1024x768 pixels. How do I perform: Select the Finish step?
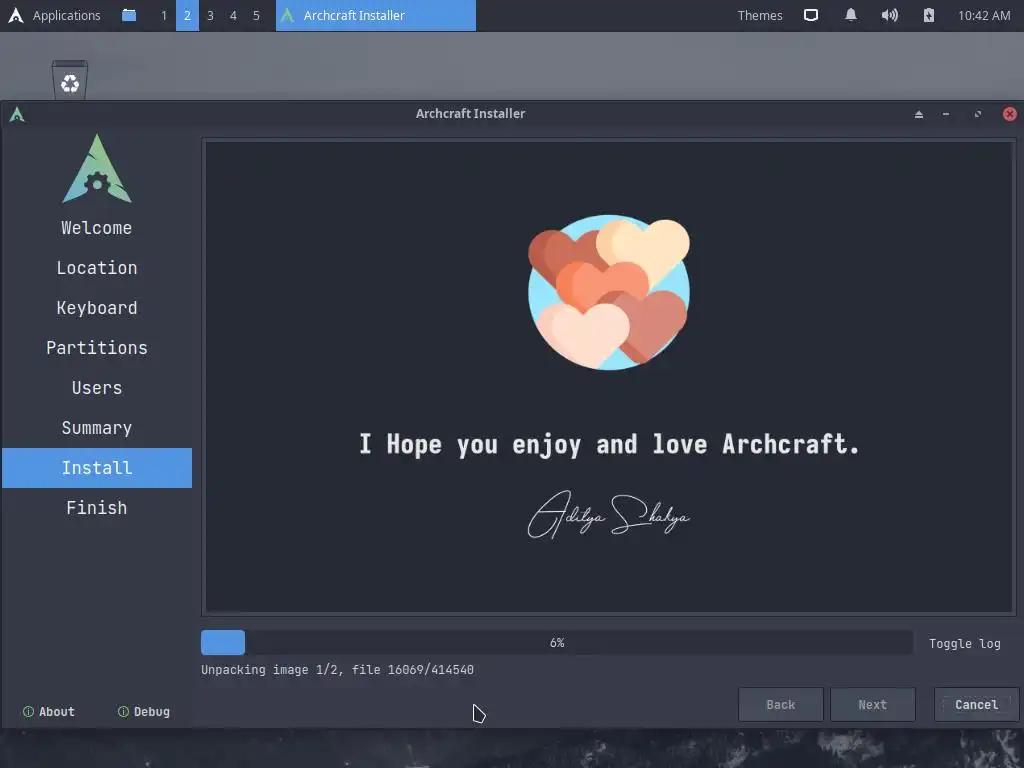[x=97, y=507]
